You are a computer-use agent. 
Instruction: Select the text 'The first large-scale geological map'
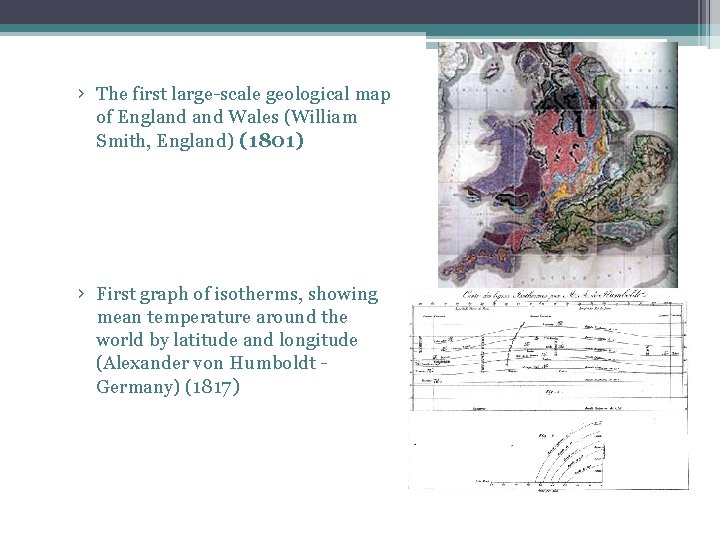243,94
